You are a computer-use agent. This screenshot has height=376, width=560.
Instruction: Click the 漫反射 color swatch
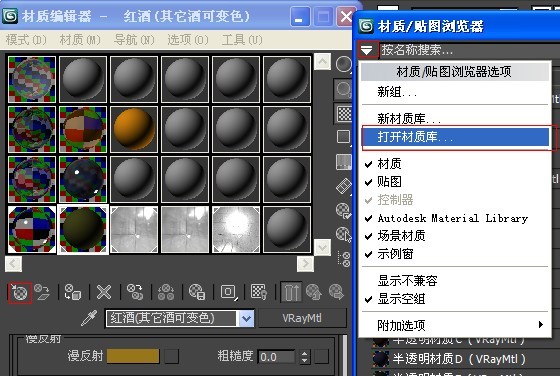(133, 356)
